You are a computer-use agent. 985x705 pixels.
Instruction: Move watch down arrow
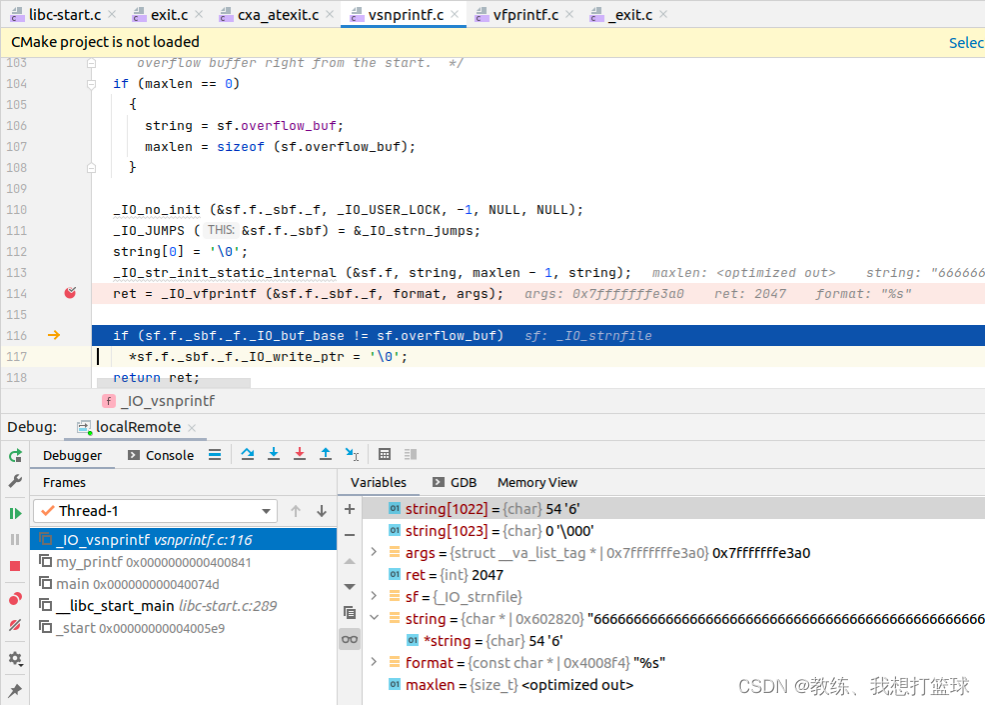350,586
